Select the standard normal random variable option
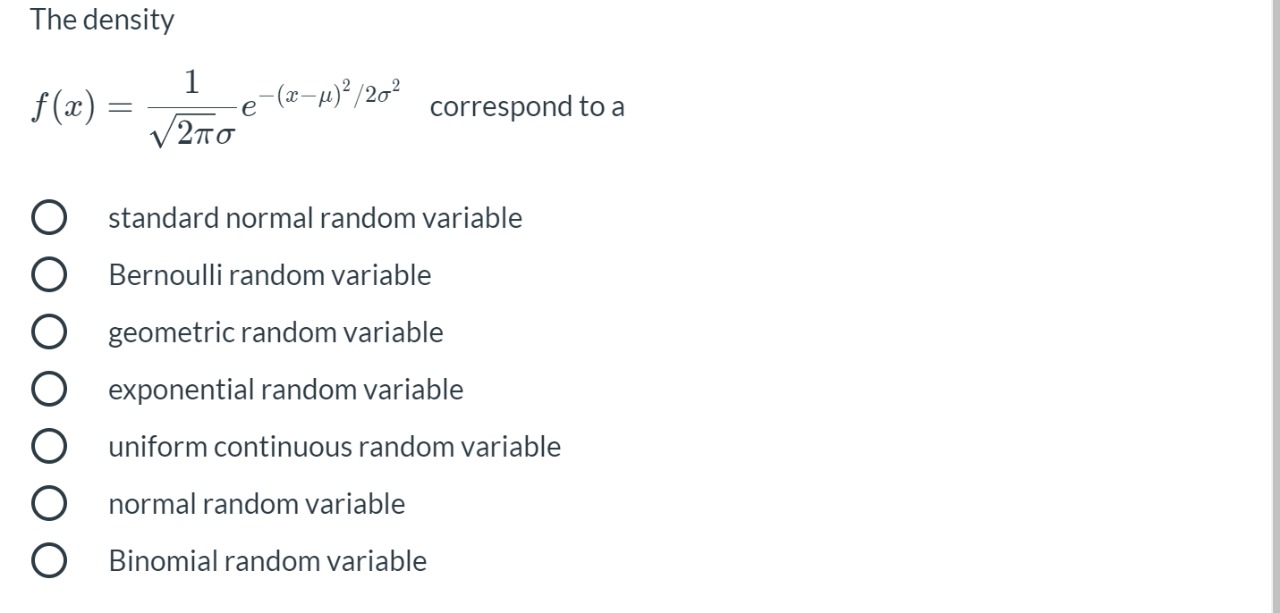This screenshot has width=1280, height=613. [49, 217]
